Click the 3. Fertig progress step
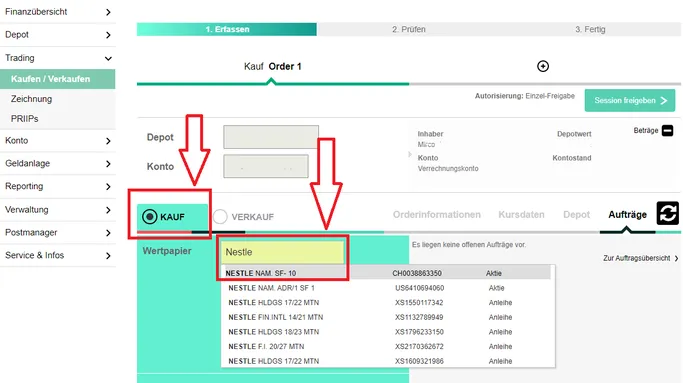This screenshot has height=383, width=683. point(590,29)
